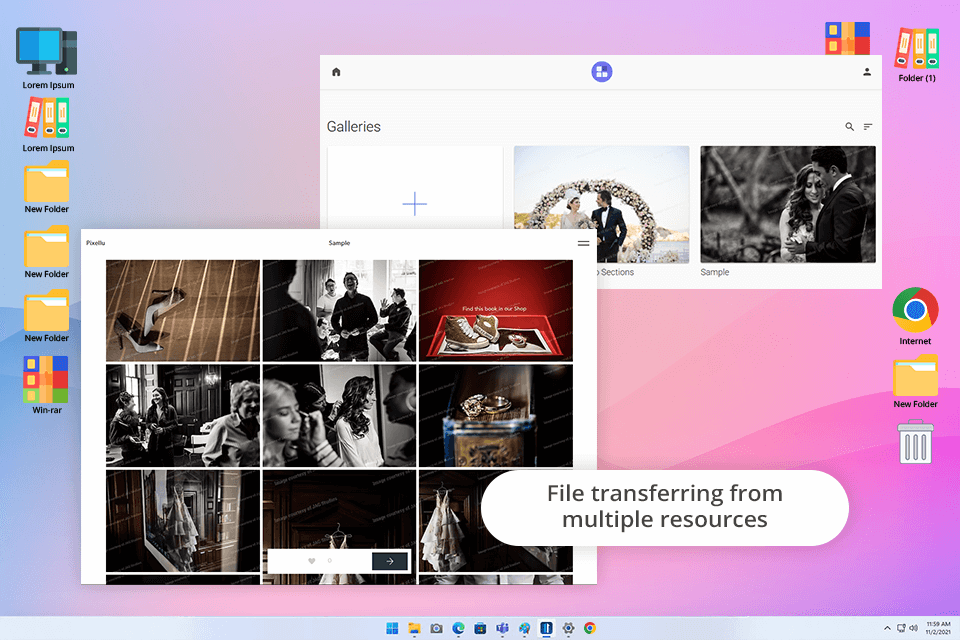Open the New Folder directly above Win-rar

coord(47,316)
